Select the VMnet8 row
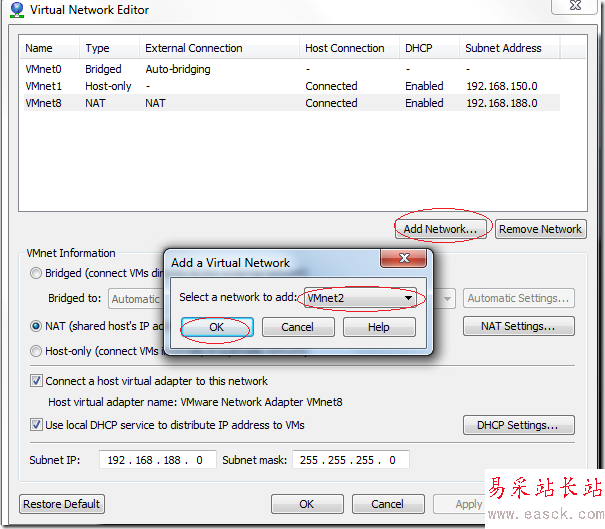The width and height of the screenshot is (605, 529). click(292, 103)
